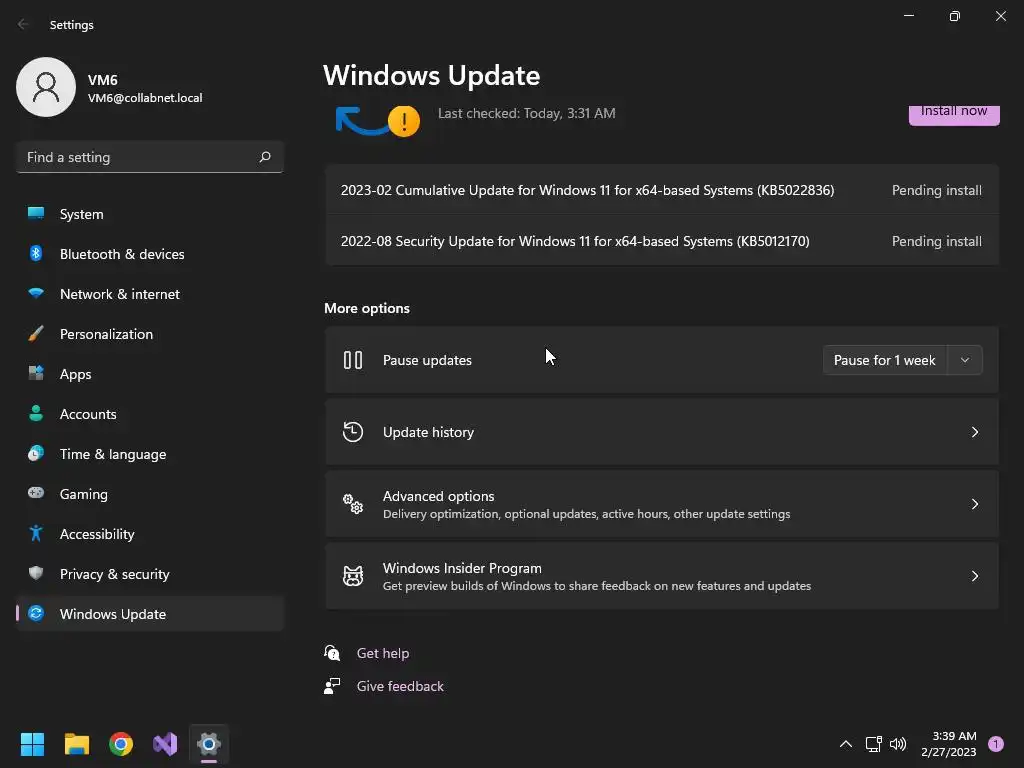Click Install now button

point(954,114)
